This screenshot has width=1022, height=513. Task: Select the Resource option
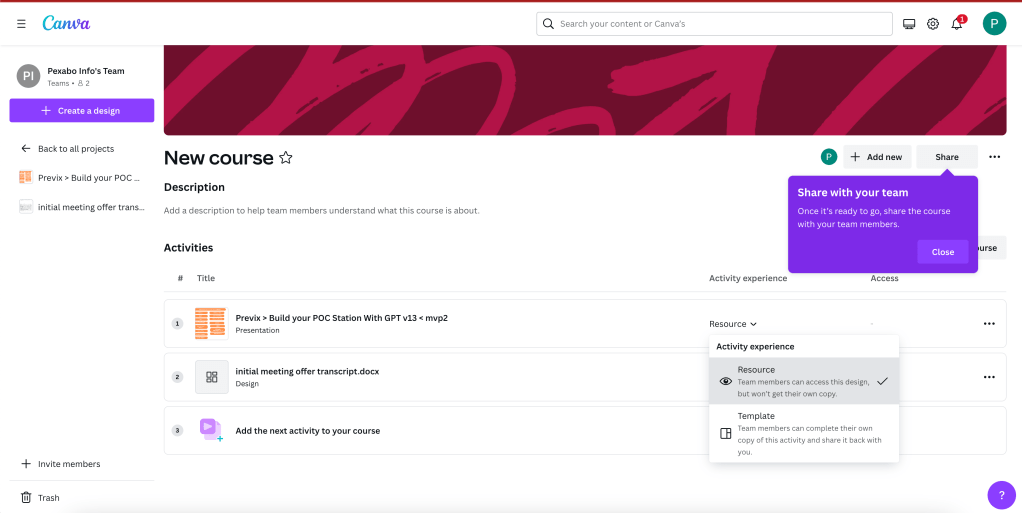[804, 381]
